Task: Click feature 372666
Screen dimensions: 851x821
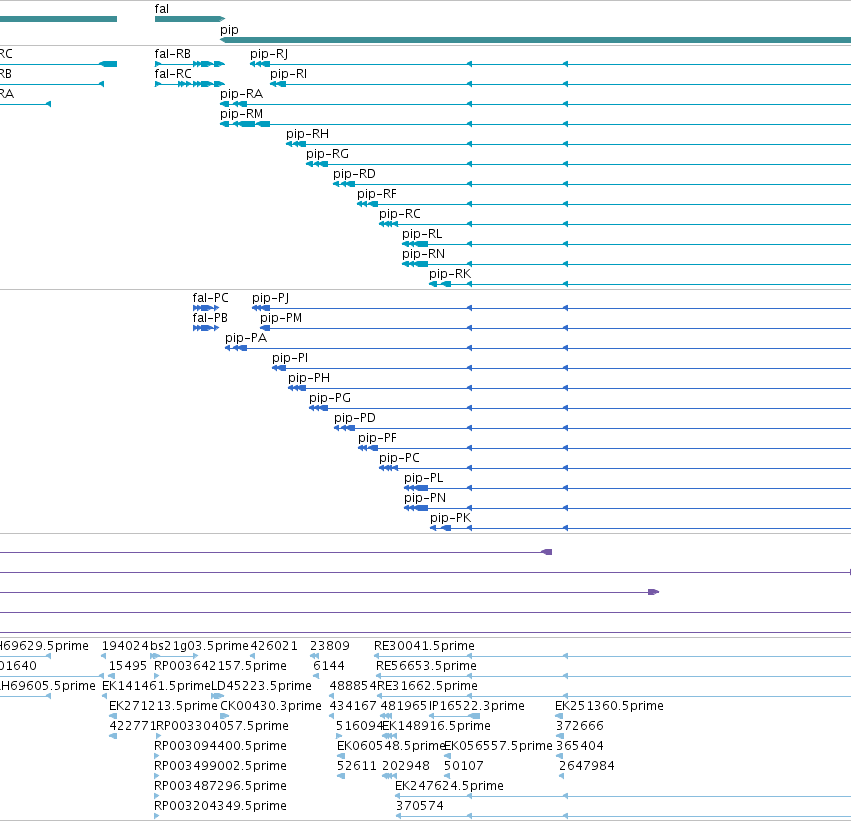Action: pyautogui.click(x=580, y=726)
